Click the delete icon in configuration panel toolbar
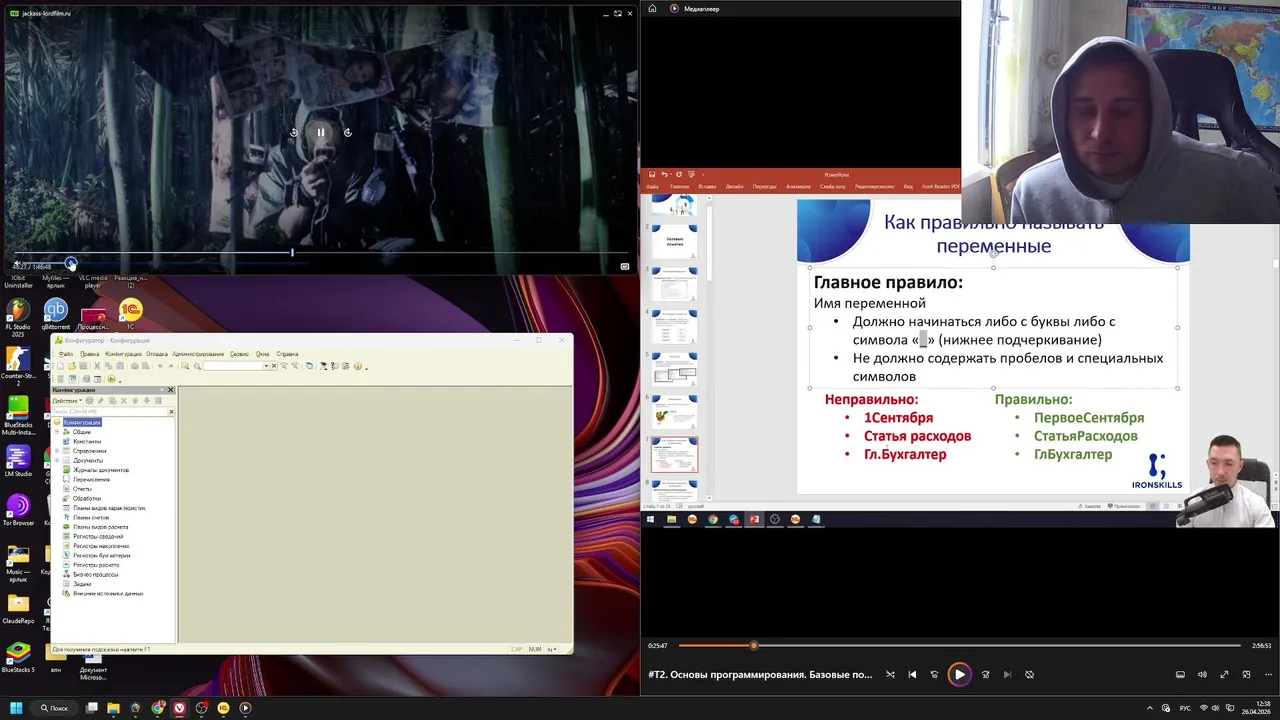This screenshot has height=720, width=1280. [123, 401]
